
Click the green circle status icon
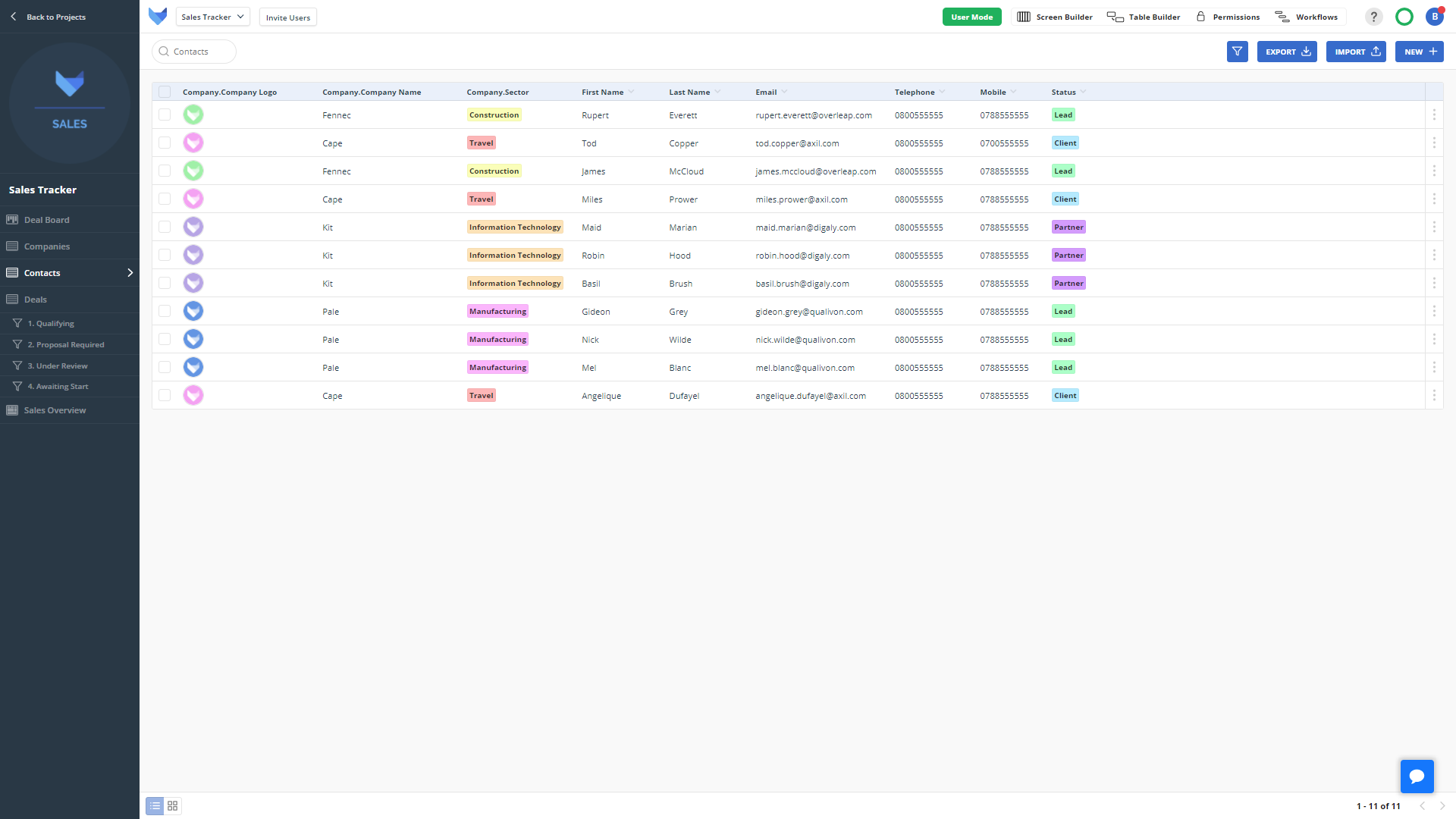(x=1404, y=17)
